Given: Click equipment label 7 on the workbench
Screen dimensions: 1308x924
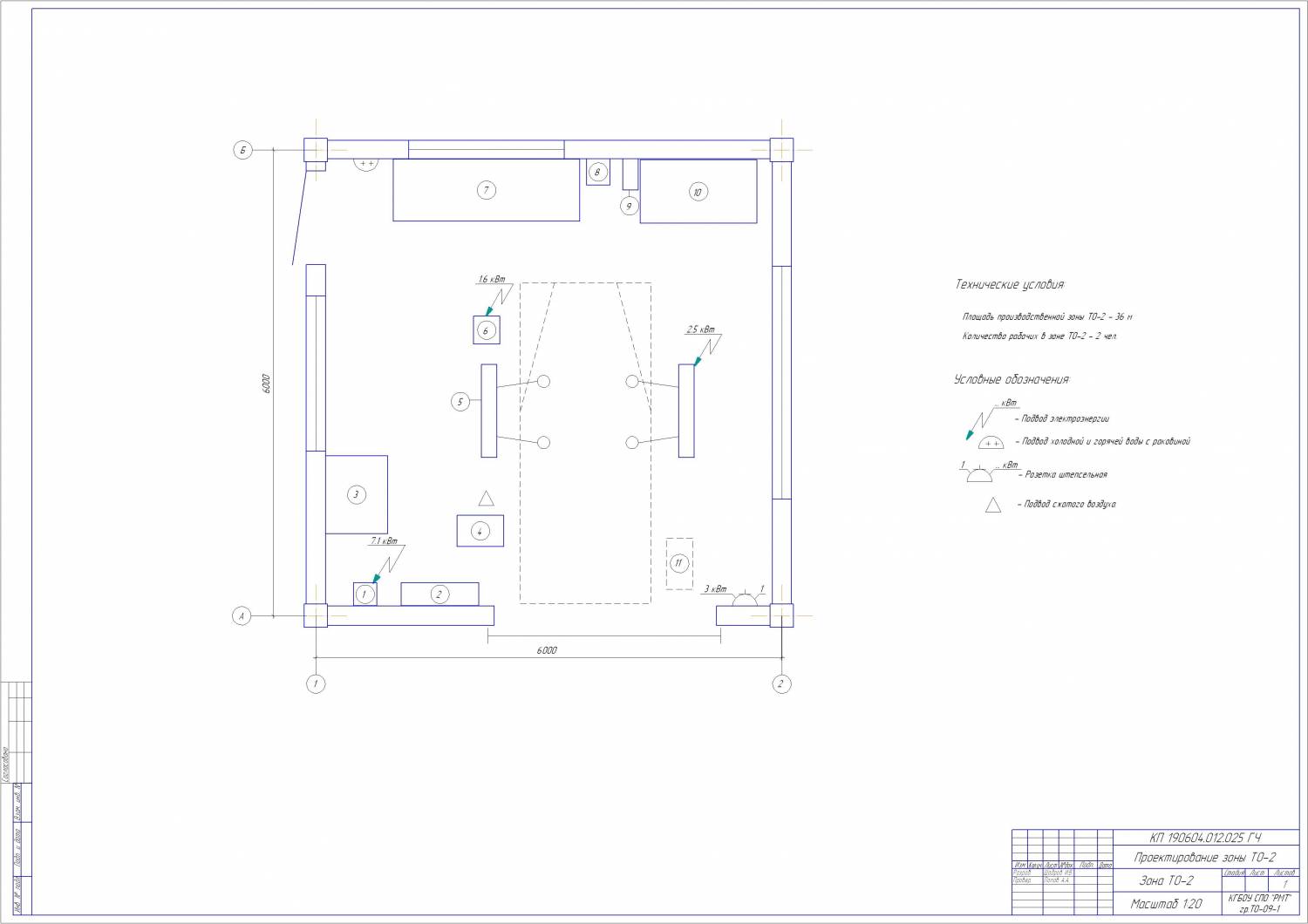Looking at the screenshot, I should tap(487, 189).
